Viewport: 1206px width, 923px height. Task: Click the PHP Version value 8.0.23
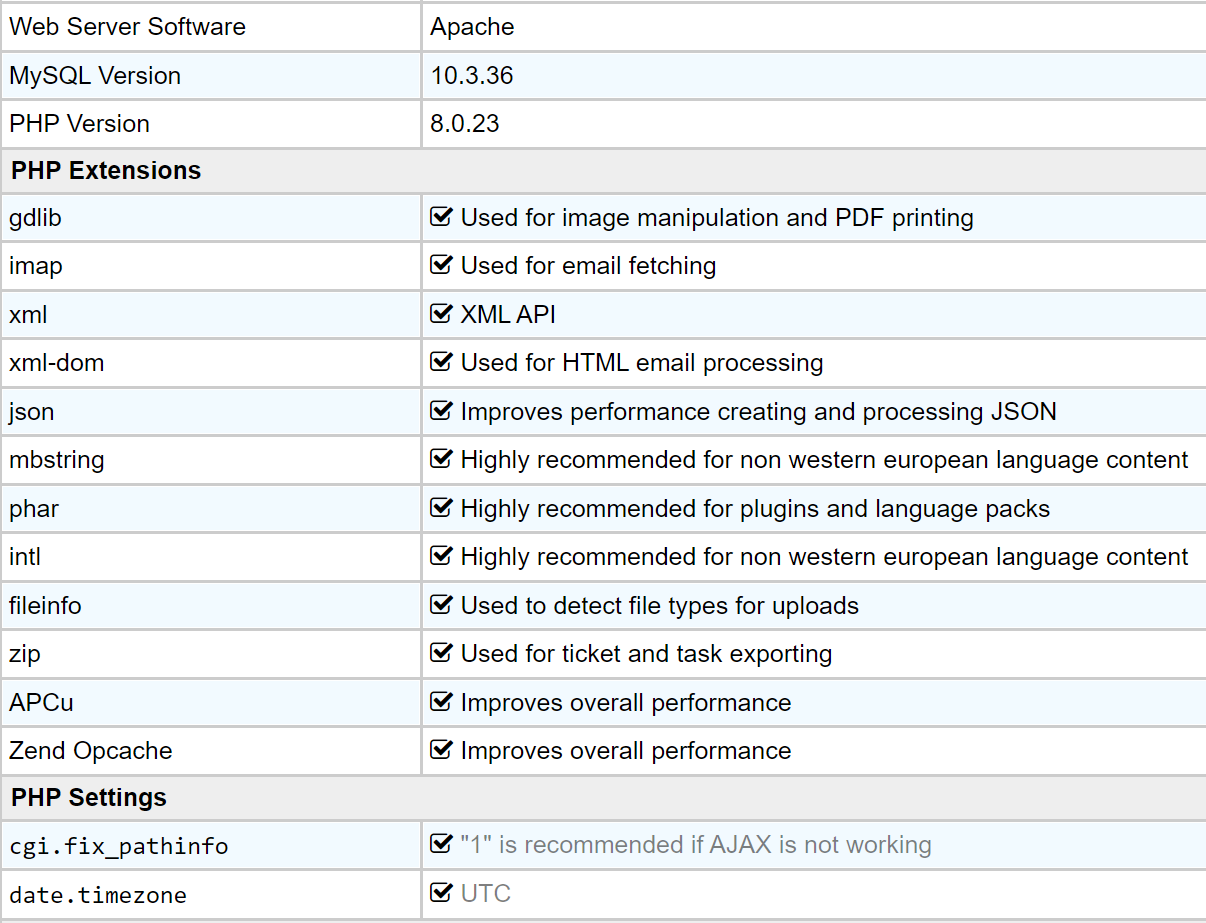coord(465,124)
